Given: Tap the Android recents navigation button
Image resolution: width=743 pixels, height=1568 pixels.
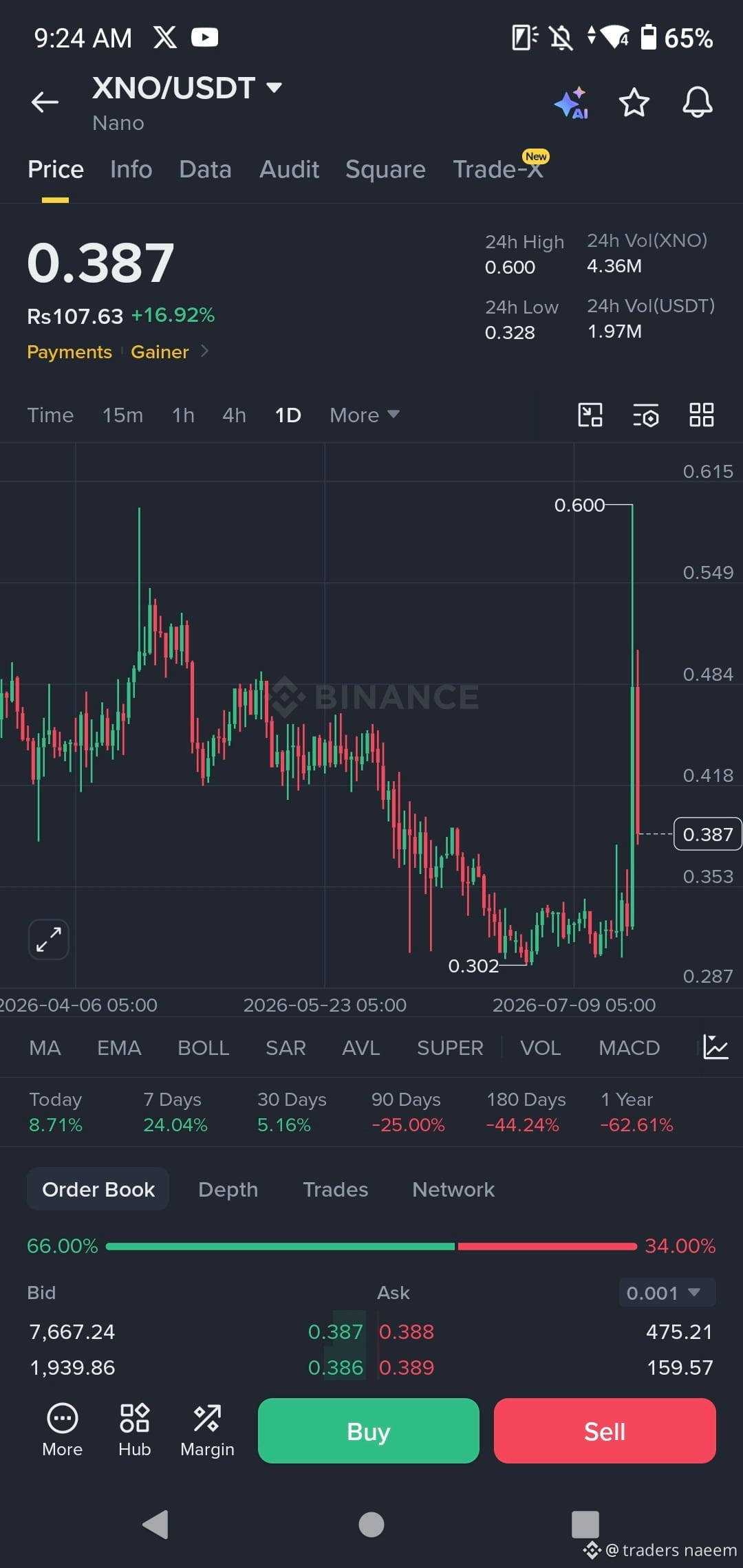Looking at the screenshot, I should tap(585, 1525).
